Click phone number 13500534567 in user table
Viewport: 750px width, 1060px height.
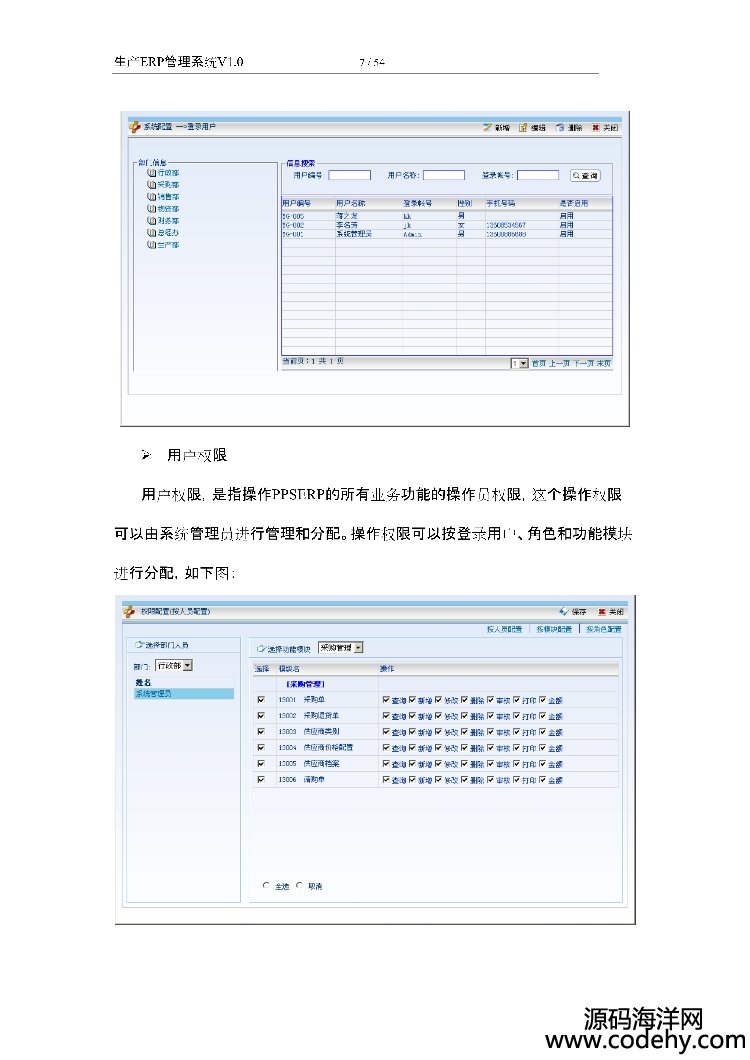coord(506,225)
